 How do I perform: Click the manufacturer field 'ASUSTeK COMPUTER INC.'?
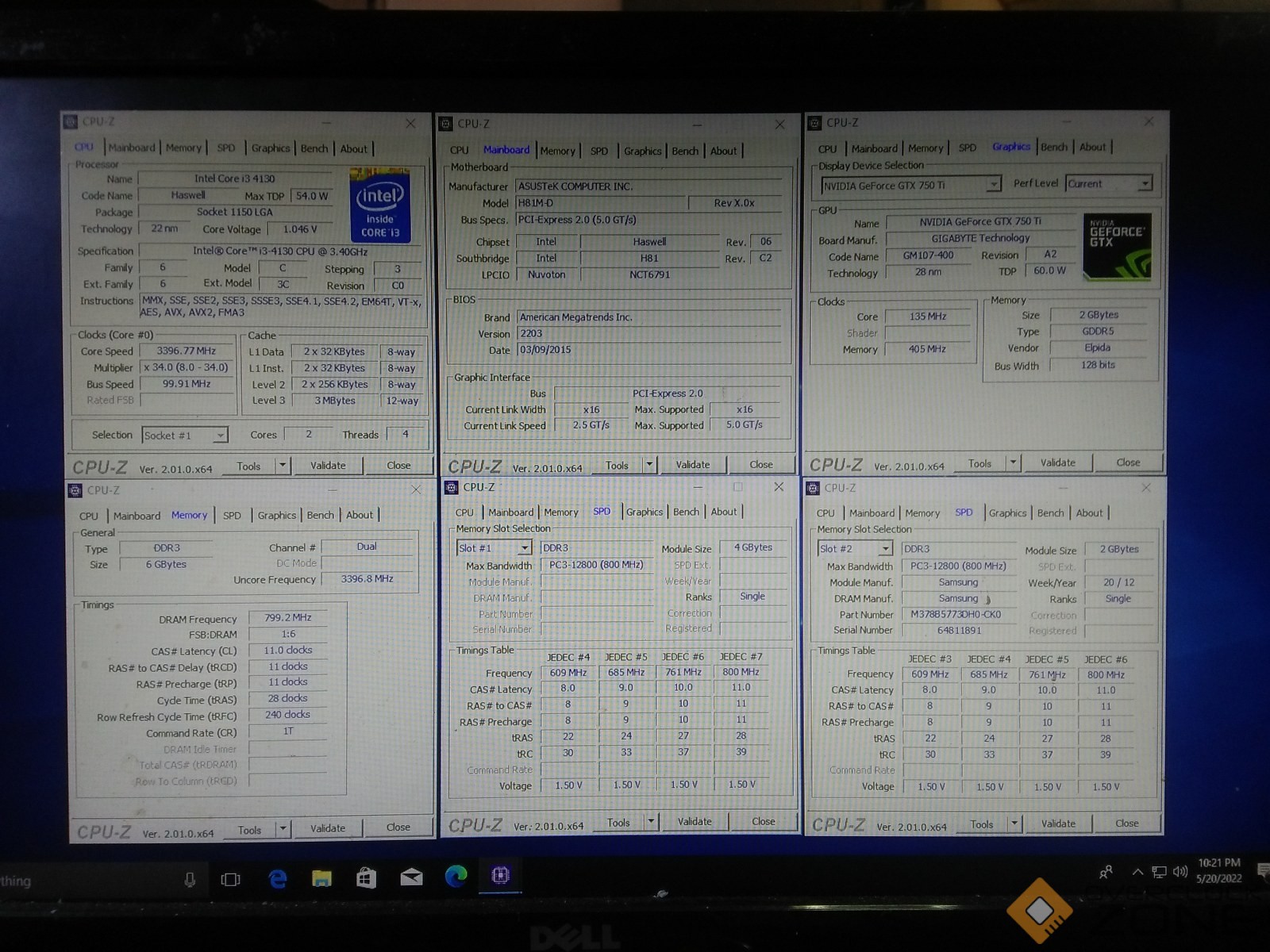point(648,186)
